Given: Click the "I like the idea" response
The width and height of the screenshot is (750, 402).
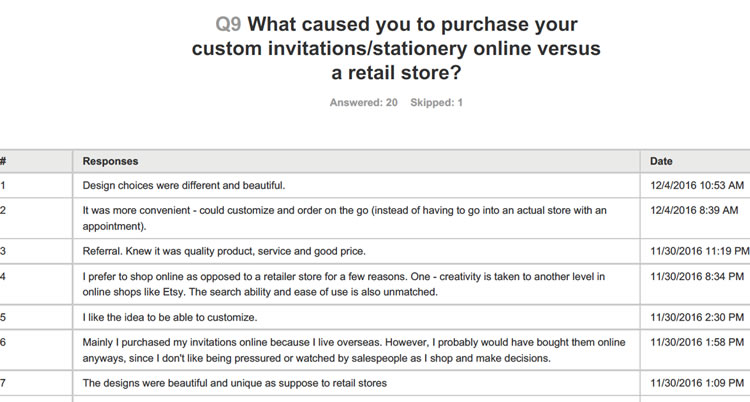Looking at the screenshot, I should tap(168, 317).
